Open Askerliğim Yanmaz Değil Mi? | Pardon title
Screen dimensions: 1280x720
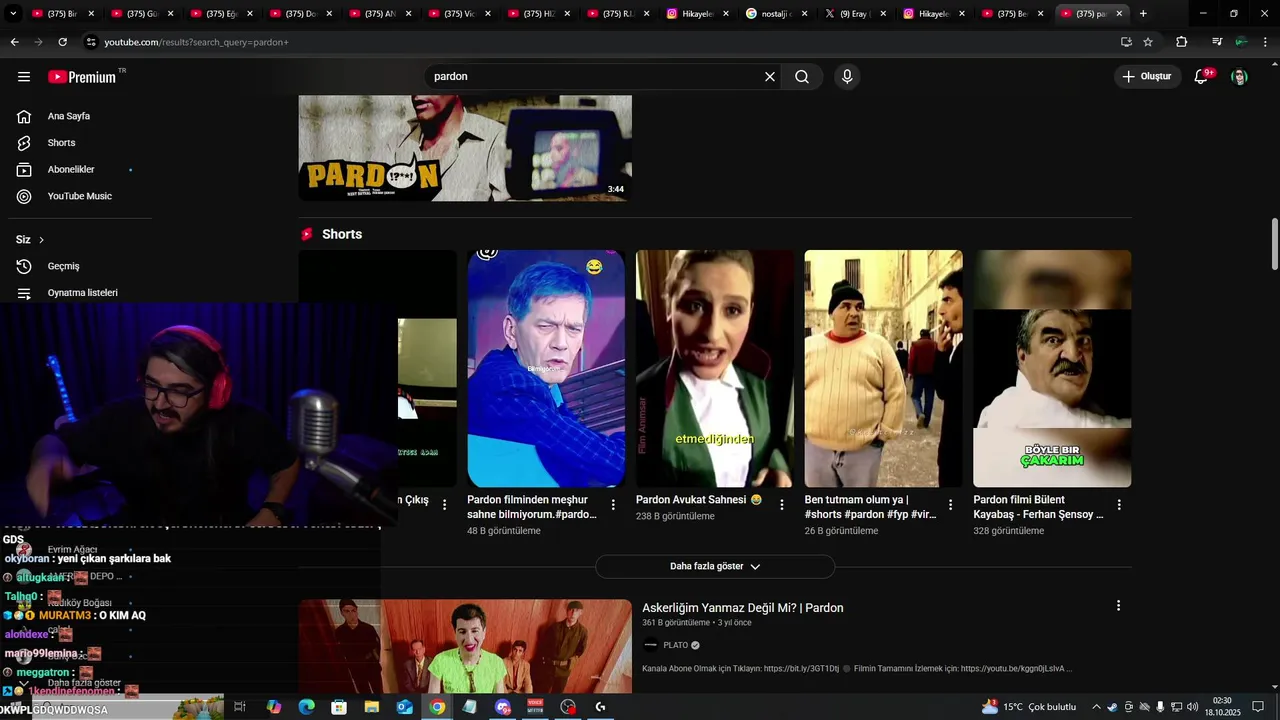tap(743, 608)
